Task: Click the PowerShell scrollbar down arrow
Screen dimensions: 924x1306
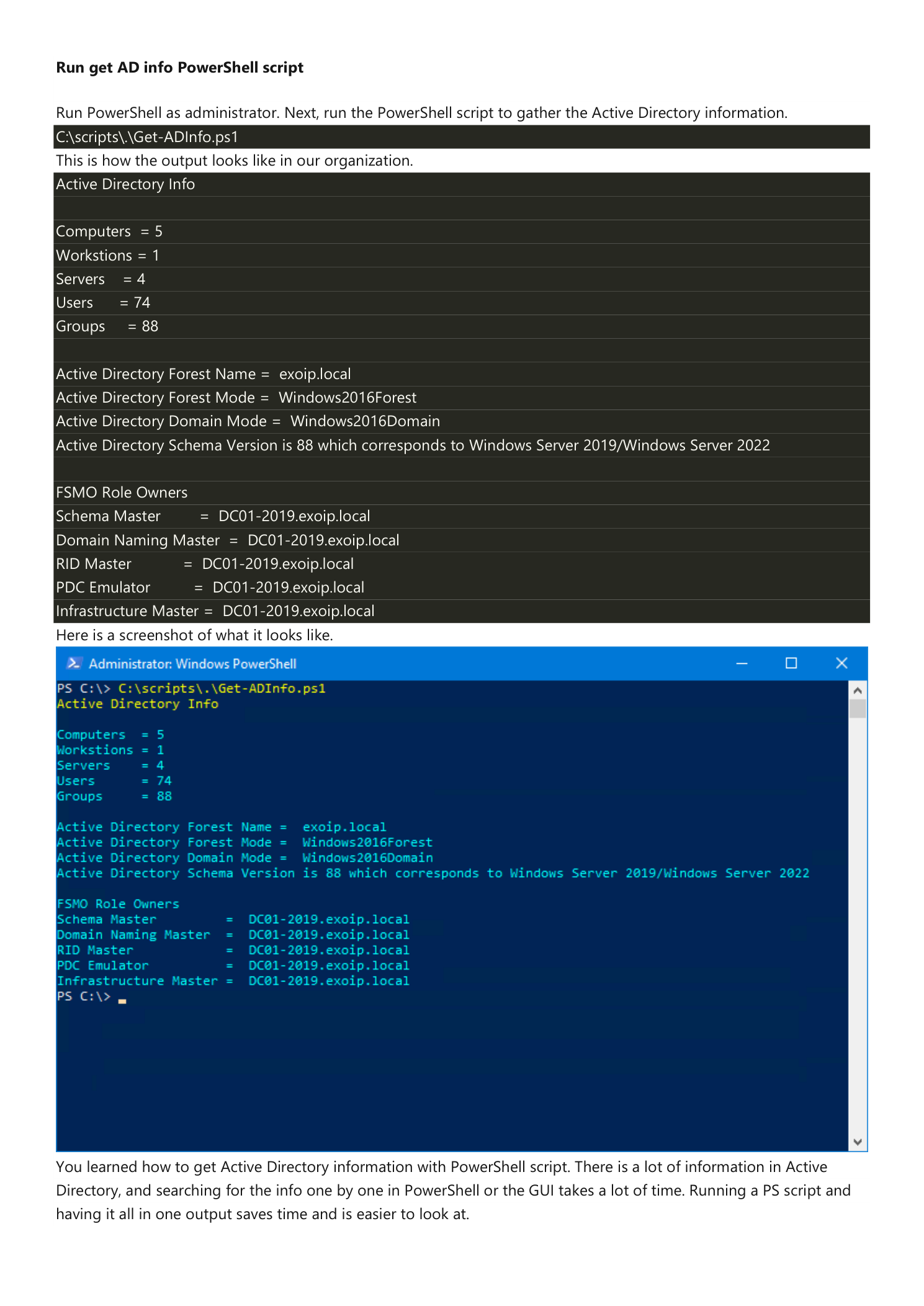Action: [x=858, y=1142]
